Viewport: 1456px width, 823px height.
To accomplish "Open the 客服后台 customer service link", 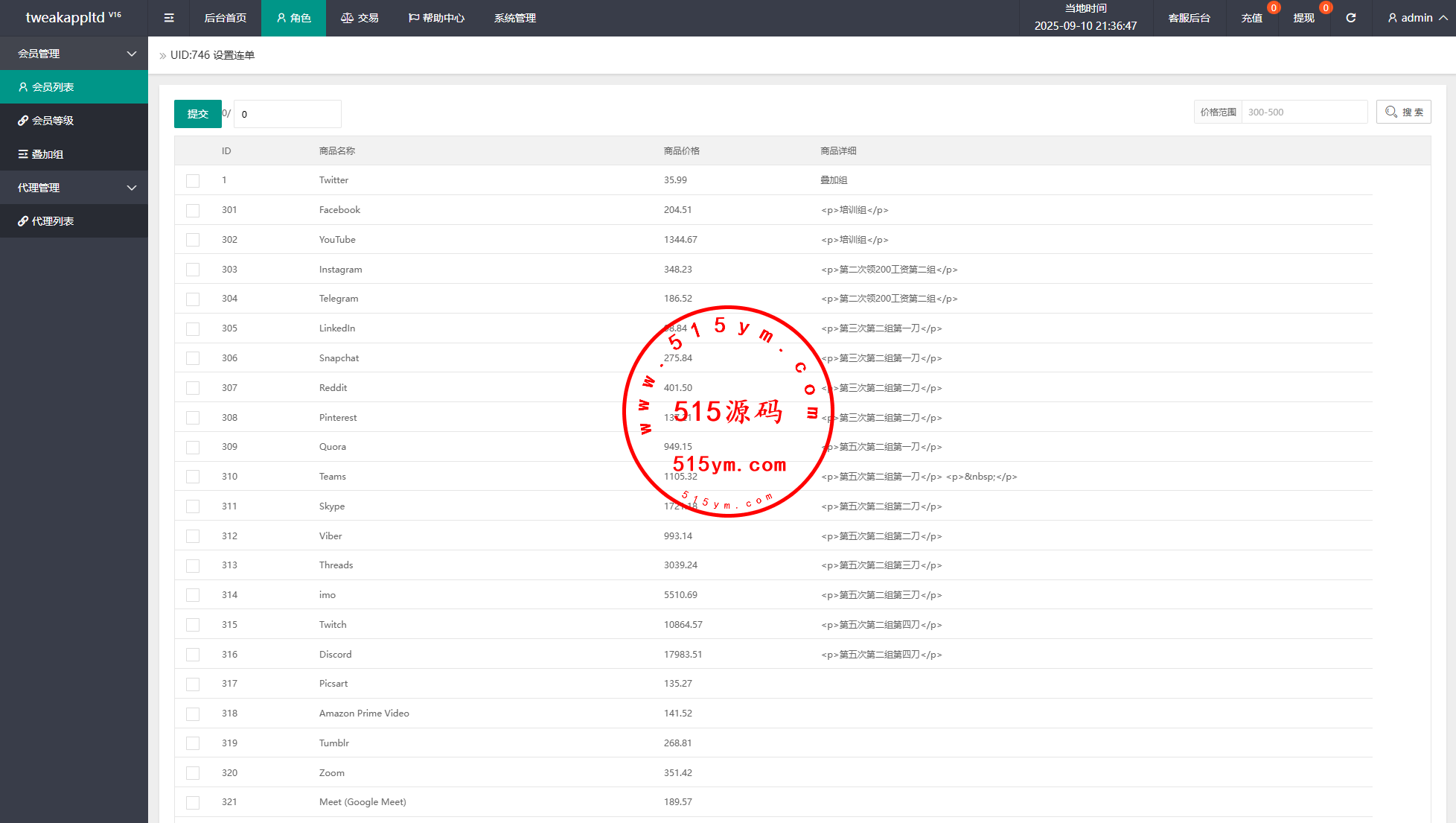I will coord(1189,18).
